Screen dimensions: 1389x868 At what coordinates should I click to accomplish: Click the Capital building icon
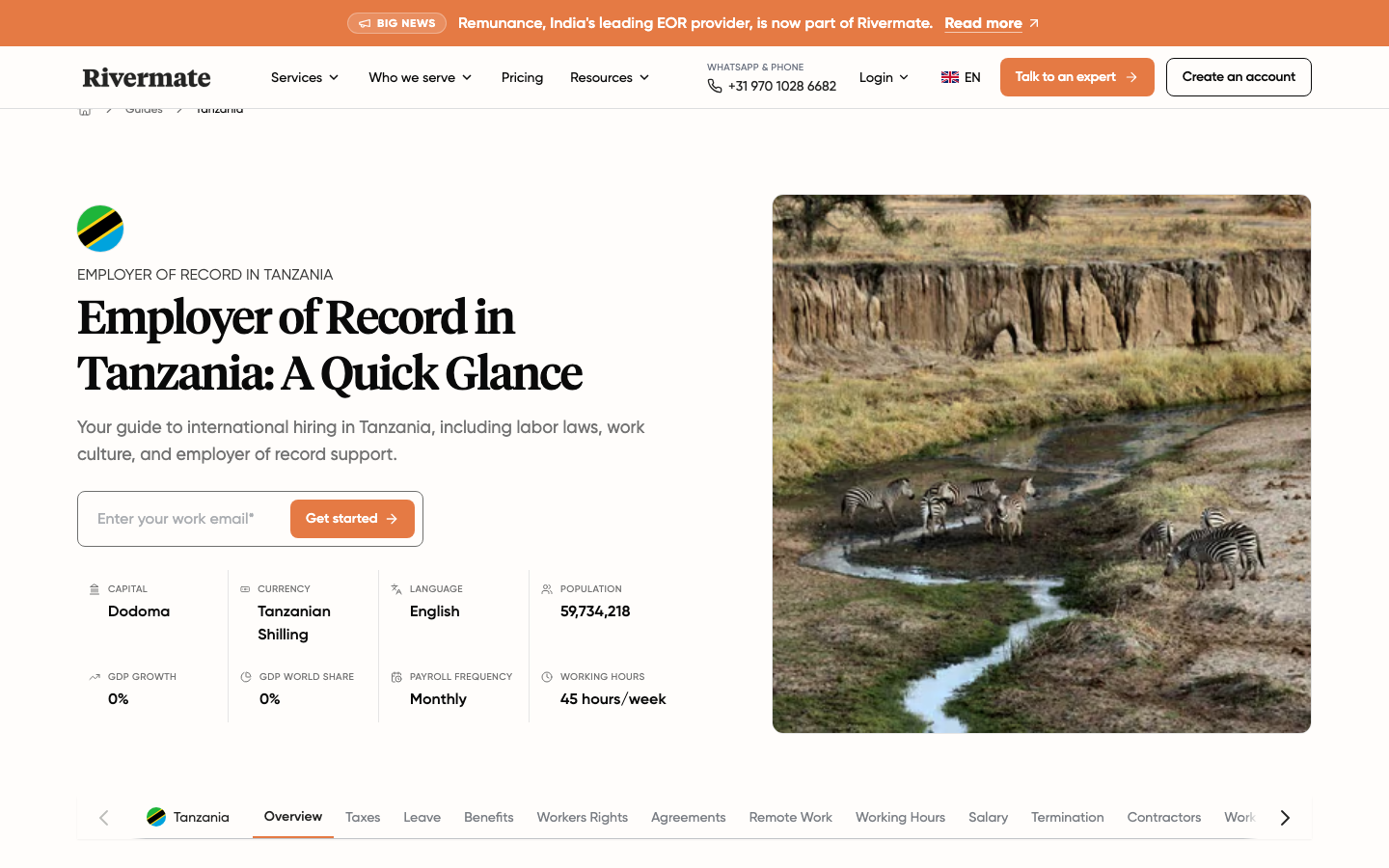[95, 589]
